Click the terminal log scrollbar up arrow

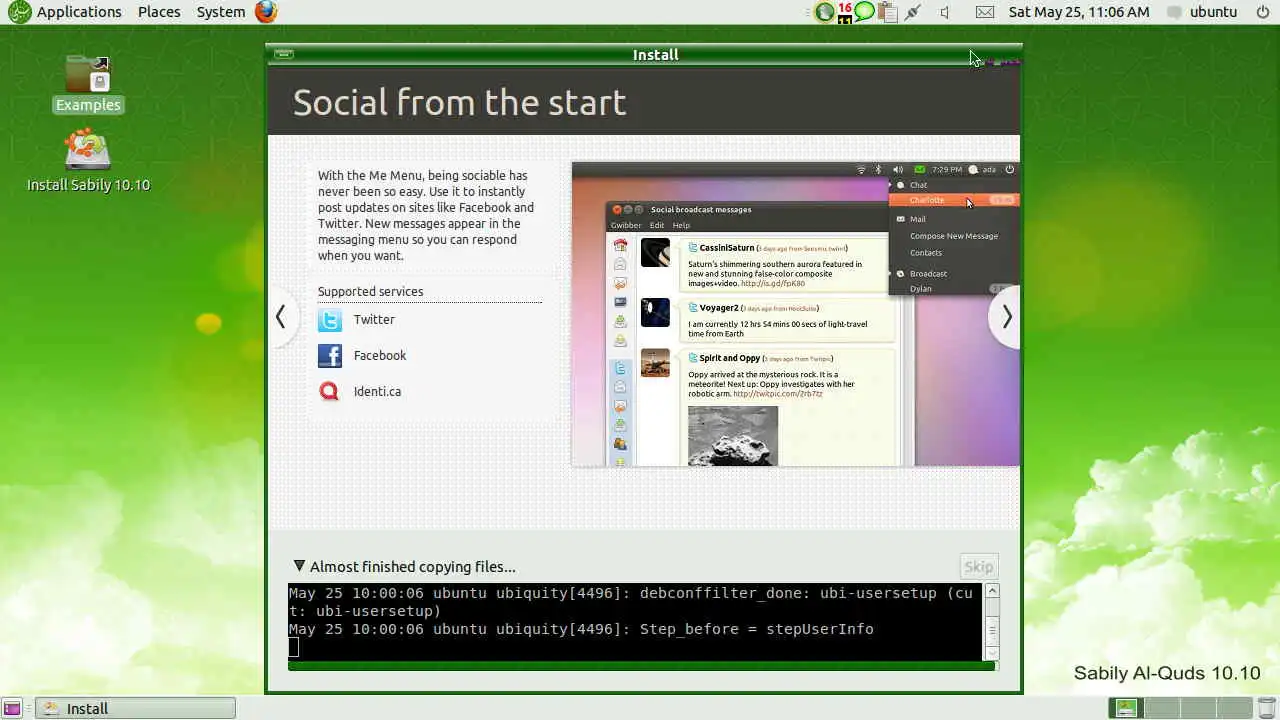pos(992,591)
